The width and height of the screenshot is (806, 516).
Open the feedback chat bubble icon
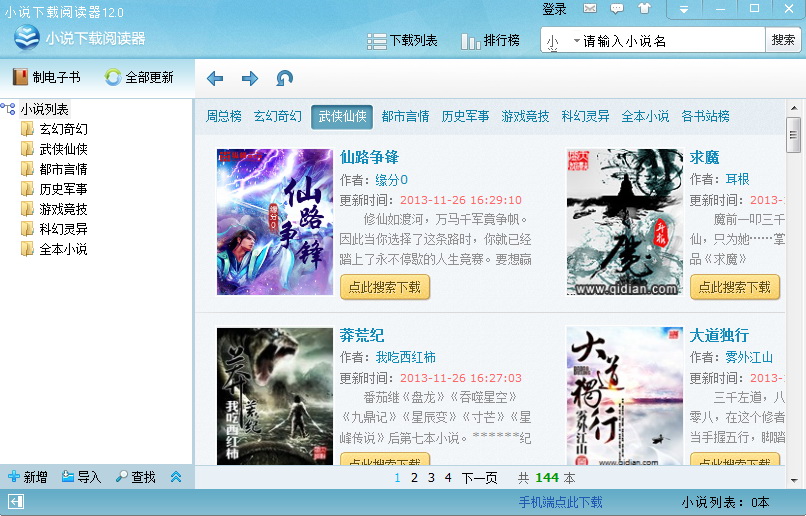click(x=617, y=8)
